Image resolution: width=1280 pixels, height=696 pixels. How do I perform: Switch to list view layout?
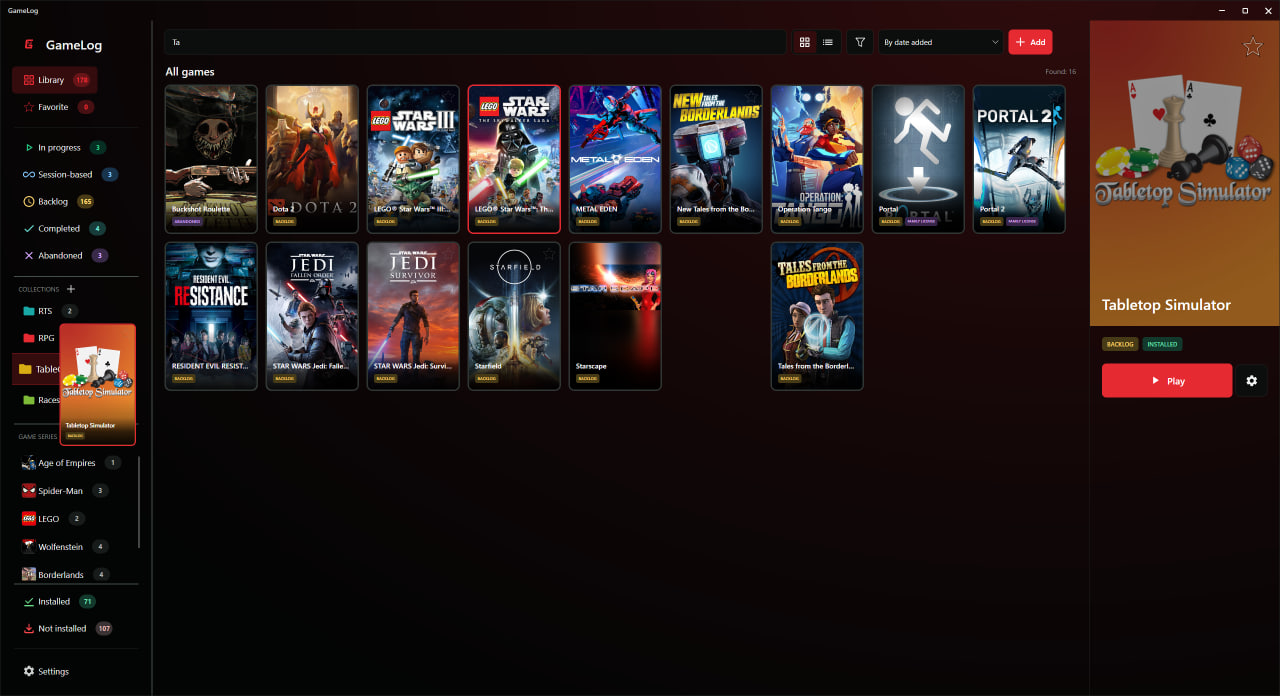click(828, 42)
